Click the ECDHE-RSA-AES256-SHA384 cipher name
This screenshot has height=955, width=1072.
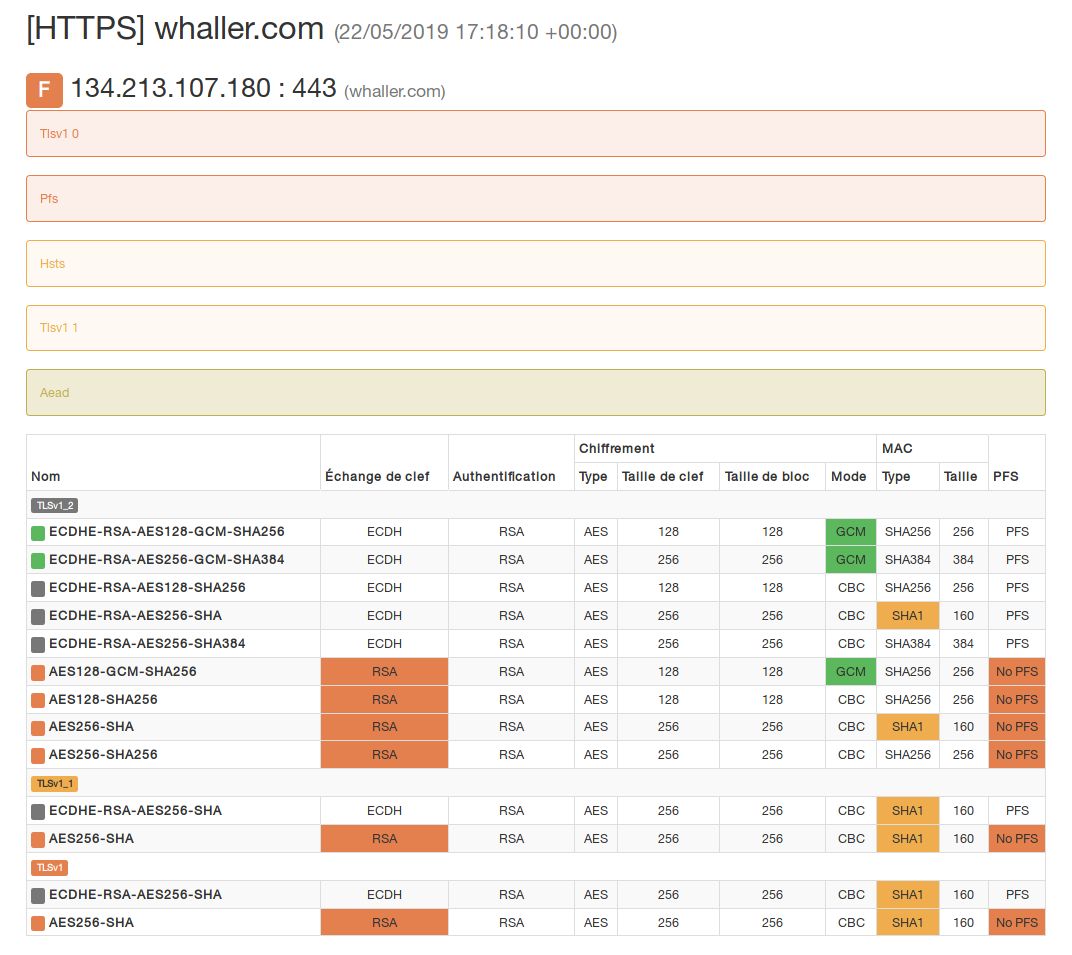coord(147,644)
